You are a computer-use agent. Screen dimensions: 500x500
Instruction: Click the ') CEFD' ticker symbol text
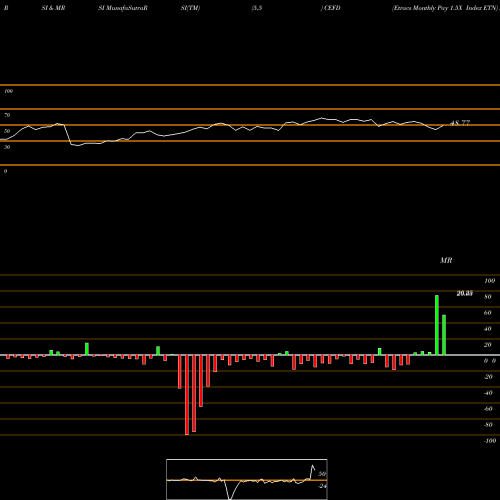point(331,8)
